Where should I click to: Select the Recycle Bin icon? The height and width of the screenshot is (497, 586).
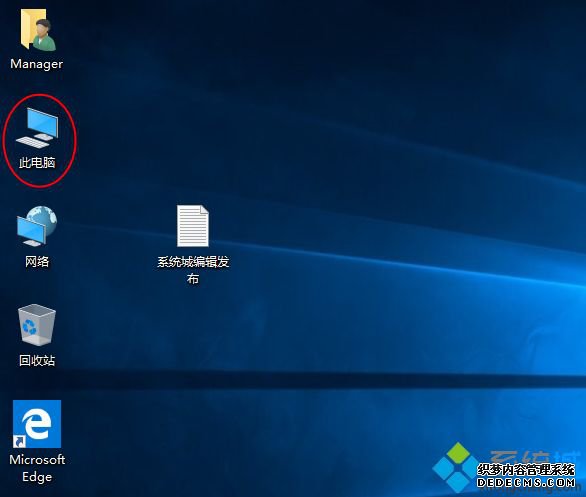click(x=37, y=325)
